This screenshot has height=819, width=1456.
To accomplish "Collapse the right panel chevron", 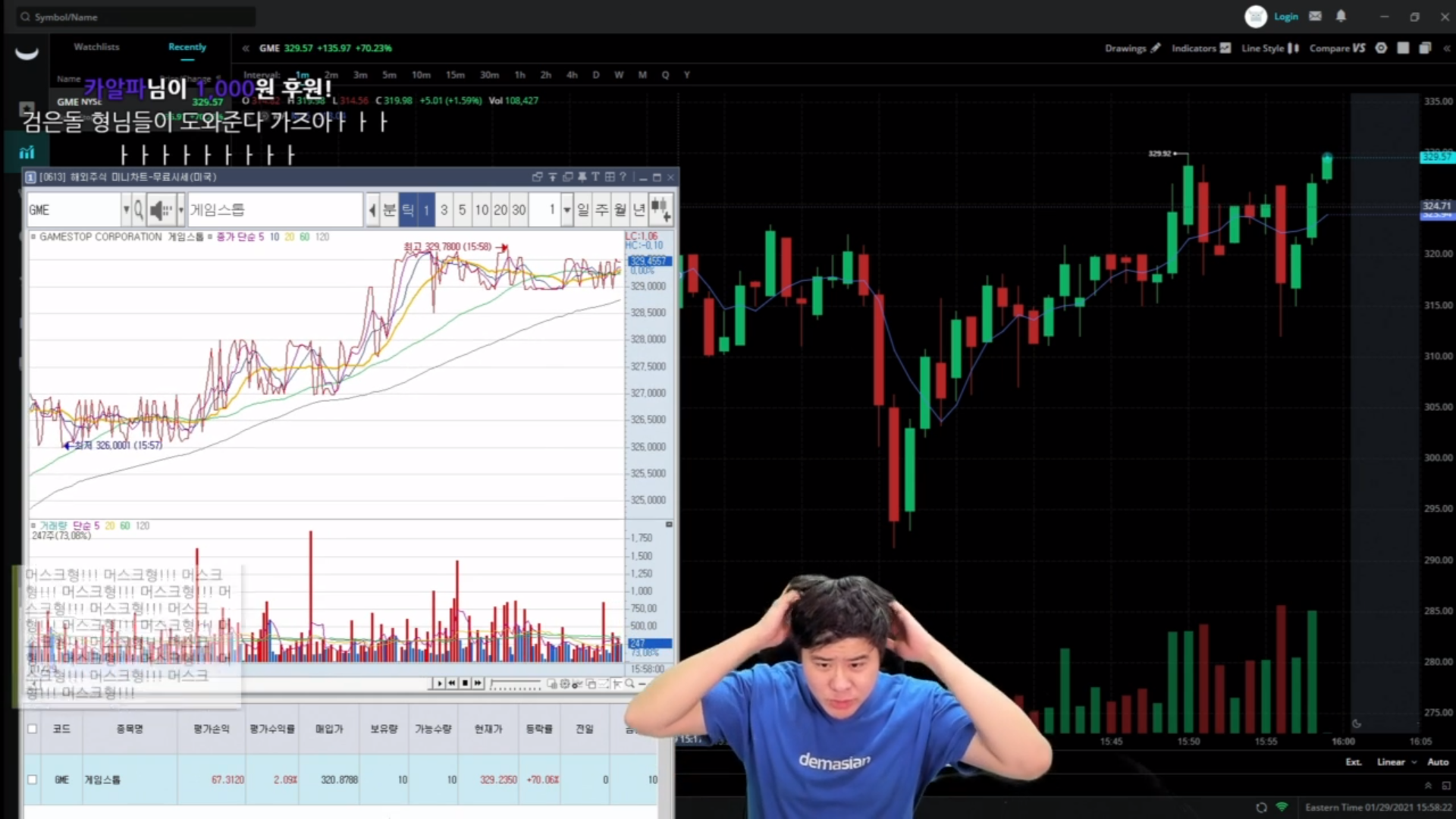I will tap(1446, 48).
